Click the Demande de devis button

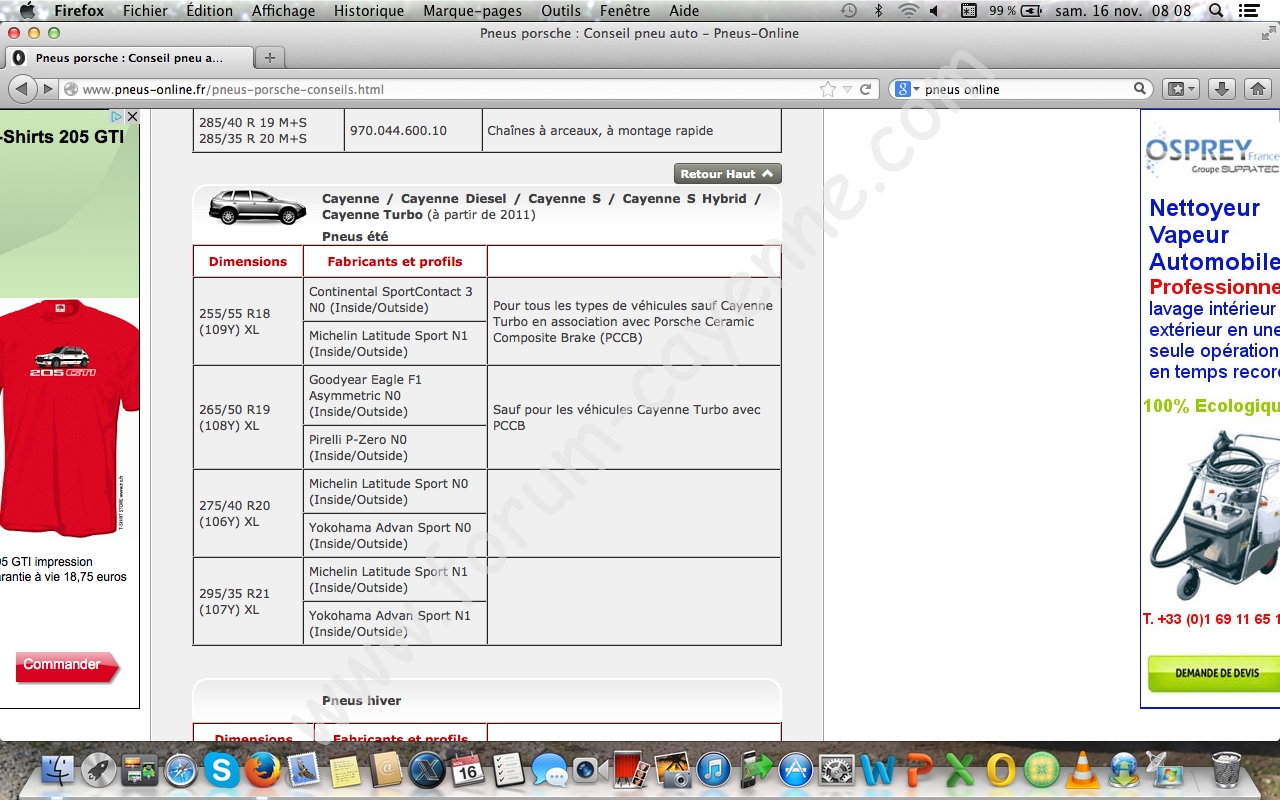tap(1216, 673)
